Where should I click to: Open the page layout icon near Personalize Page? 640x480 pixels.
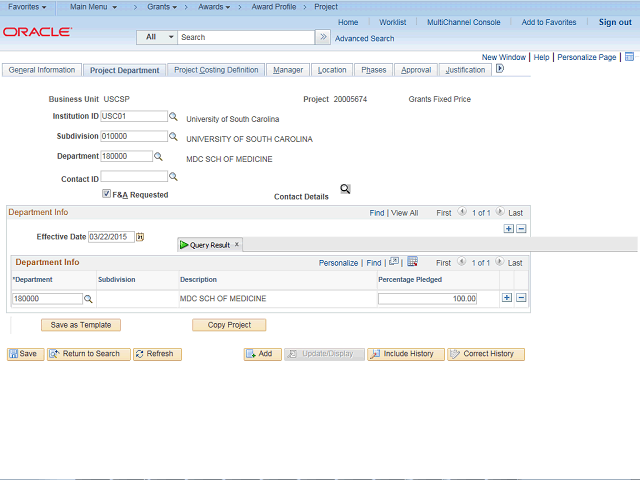(629, 57)
